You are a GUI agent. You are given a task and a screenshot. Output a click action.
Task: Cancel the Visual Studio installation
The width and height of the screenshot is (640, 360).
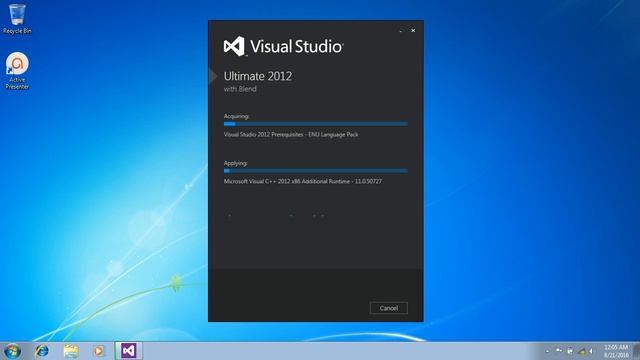tap(389, 308)
